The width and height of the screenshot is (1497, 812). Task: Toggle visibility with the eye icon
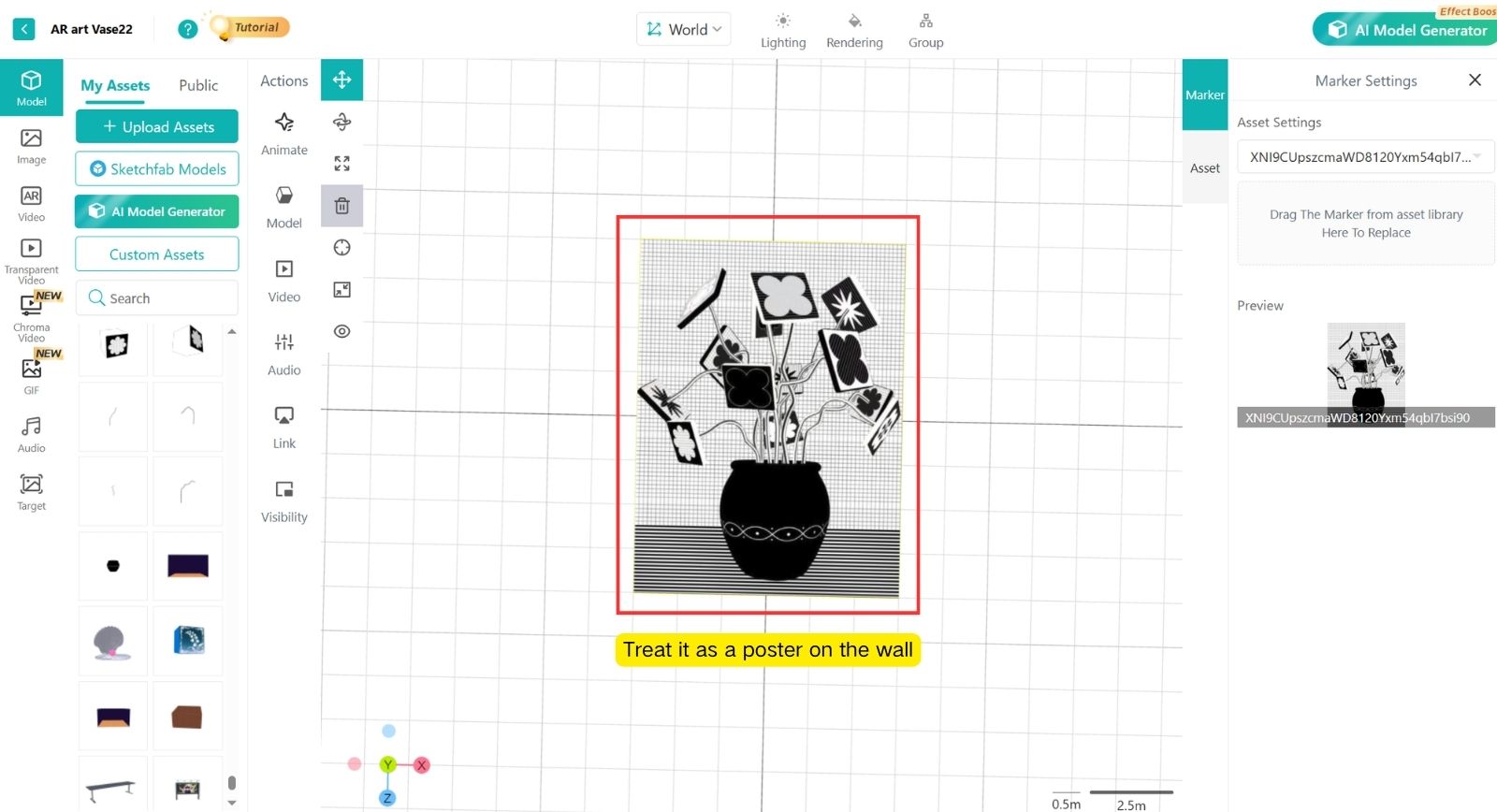[x=342, y=331]
